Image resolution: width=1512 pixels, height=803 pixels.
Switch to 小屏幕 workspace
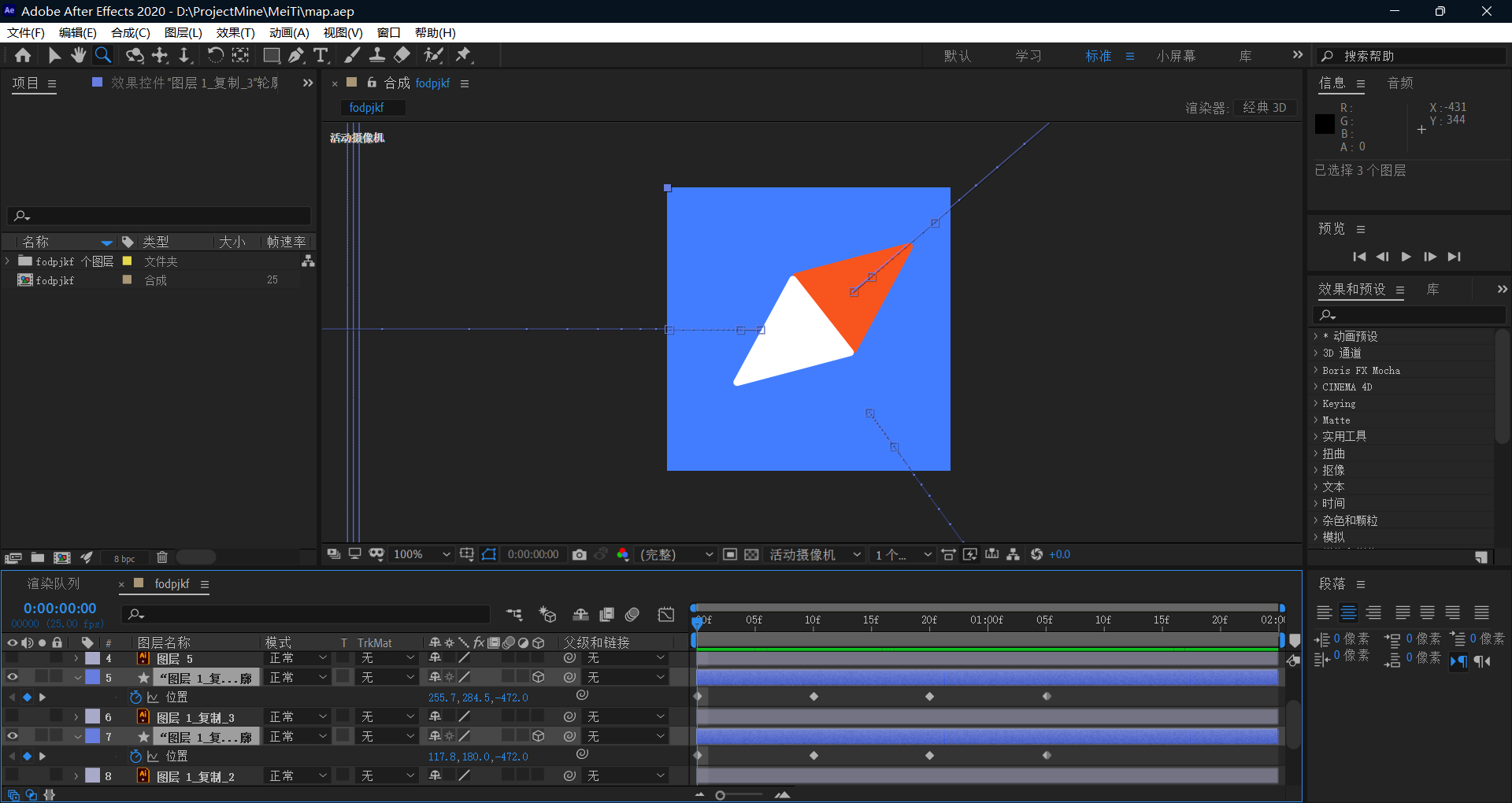click(x=1175, y=56)
